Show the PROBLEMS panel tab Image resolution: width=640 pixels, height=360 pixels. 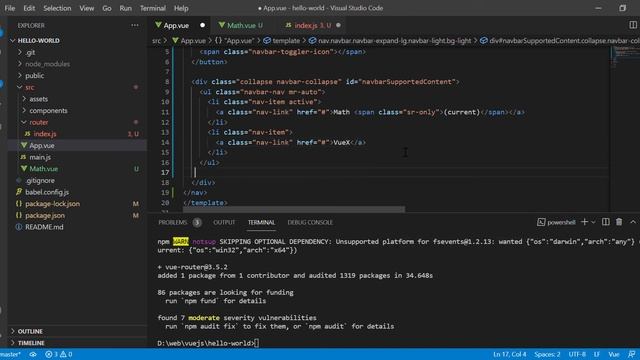172,222
